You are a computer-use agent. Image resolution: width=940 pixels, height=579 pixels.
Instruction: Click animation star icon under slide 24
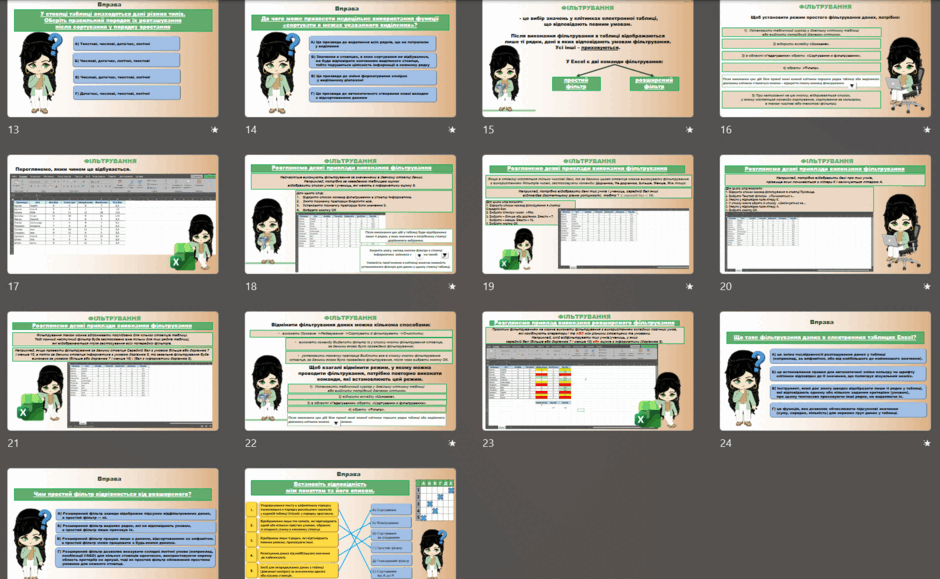[x=927, y=443]
